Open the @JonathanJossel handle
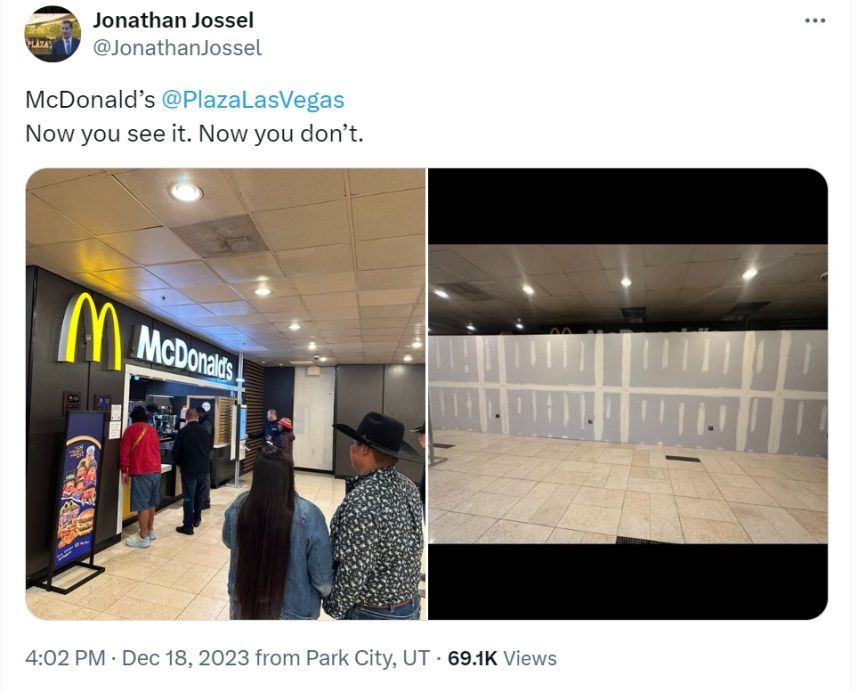The image size is (858, 692). [x=177, y=48]
